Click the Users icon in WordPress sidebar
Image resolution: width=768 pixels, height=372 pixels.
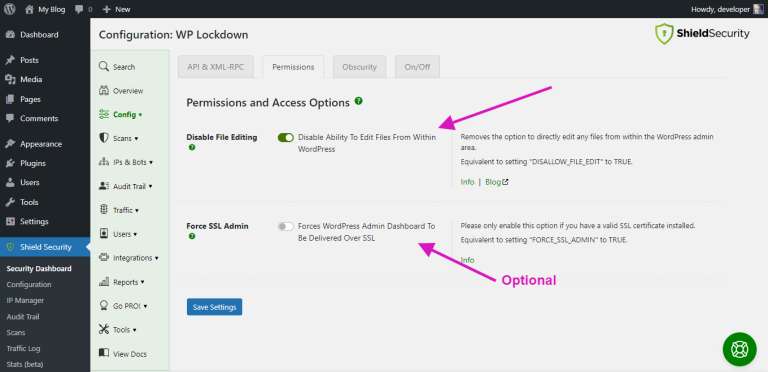10,182
